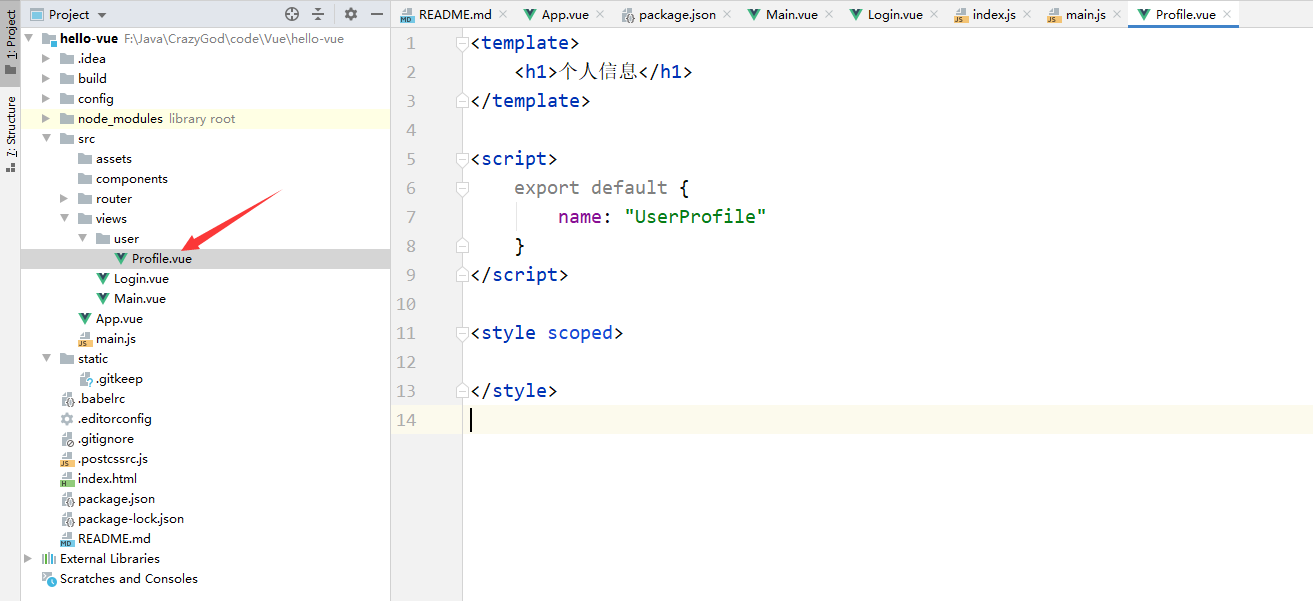The image size is (1313, 601).
Task: Select the assets folder
Action: pos(113,159)
